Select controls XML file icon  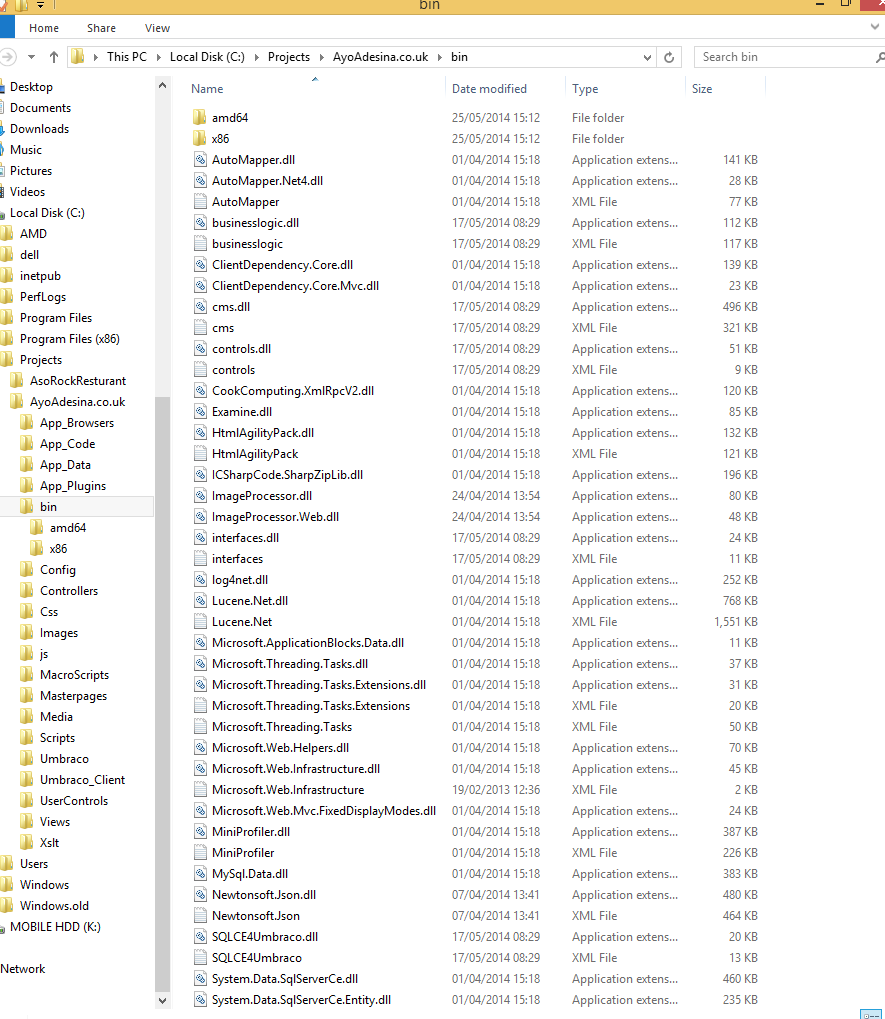[200, 370]
